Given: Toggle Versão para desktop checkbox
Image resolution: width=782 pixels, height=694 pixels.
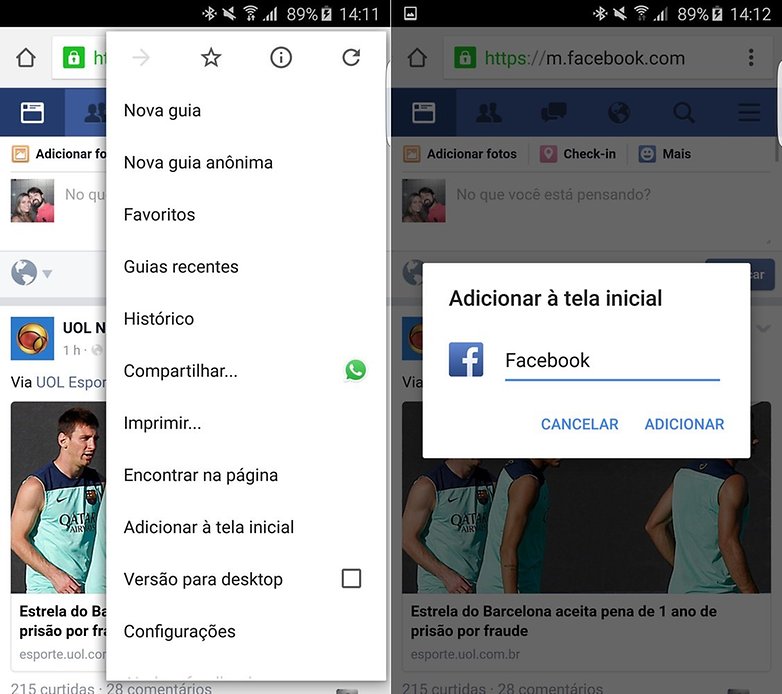Looking at the screenshot, I should coord(351,579).
